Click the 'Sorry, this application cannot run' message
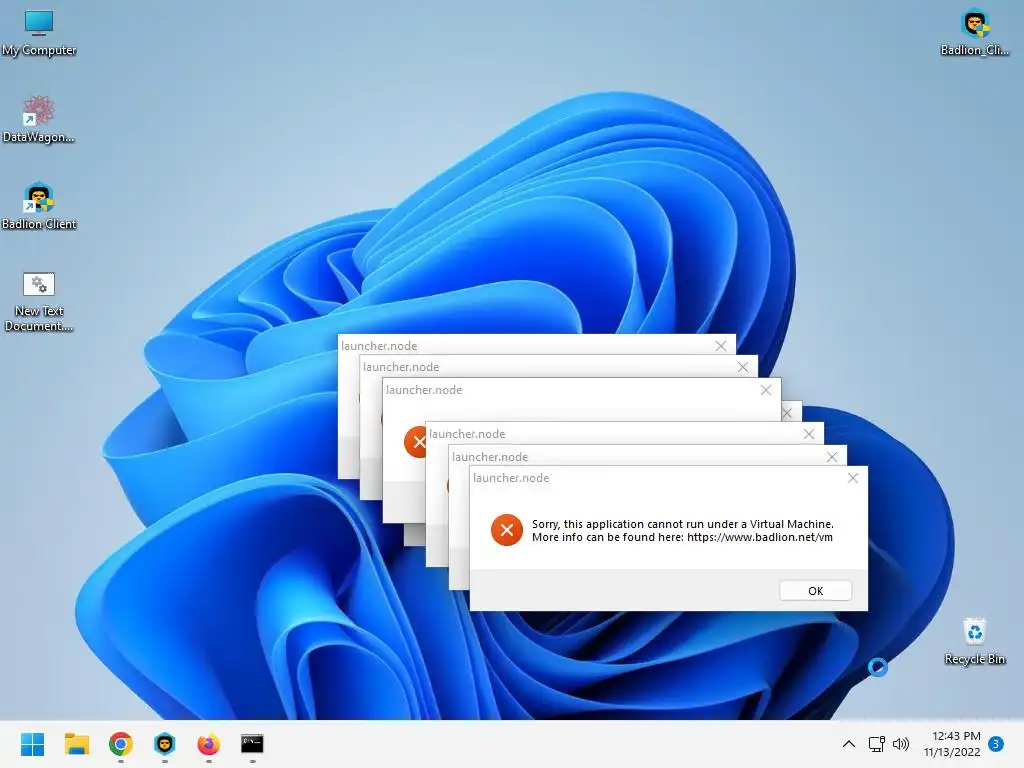The image size is (1024, 768). click(682, 524)
